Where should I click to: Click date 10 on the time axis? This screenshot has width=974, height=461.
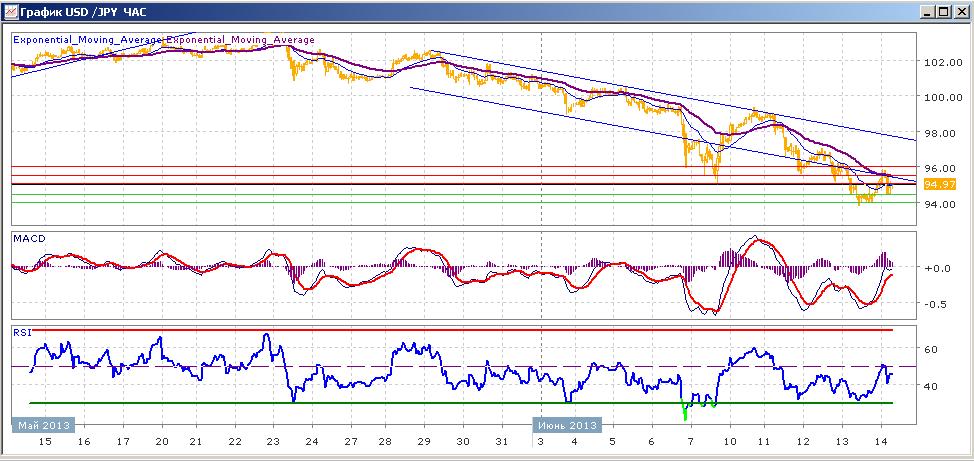tap(729, 442)
